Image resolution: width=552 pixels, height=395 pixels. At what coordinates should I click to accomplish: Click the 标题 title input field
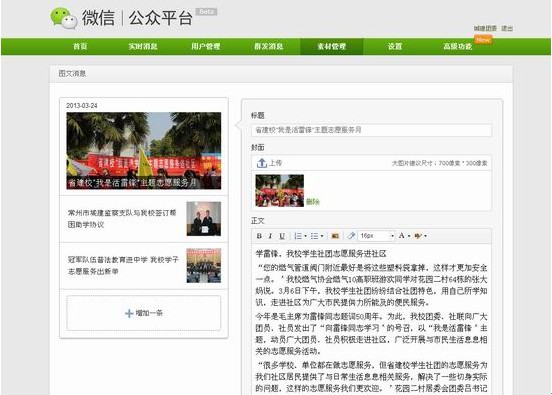tap(371, 130)
